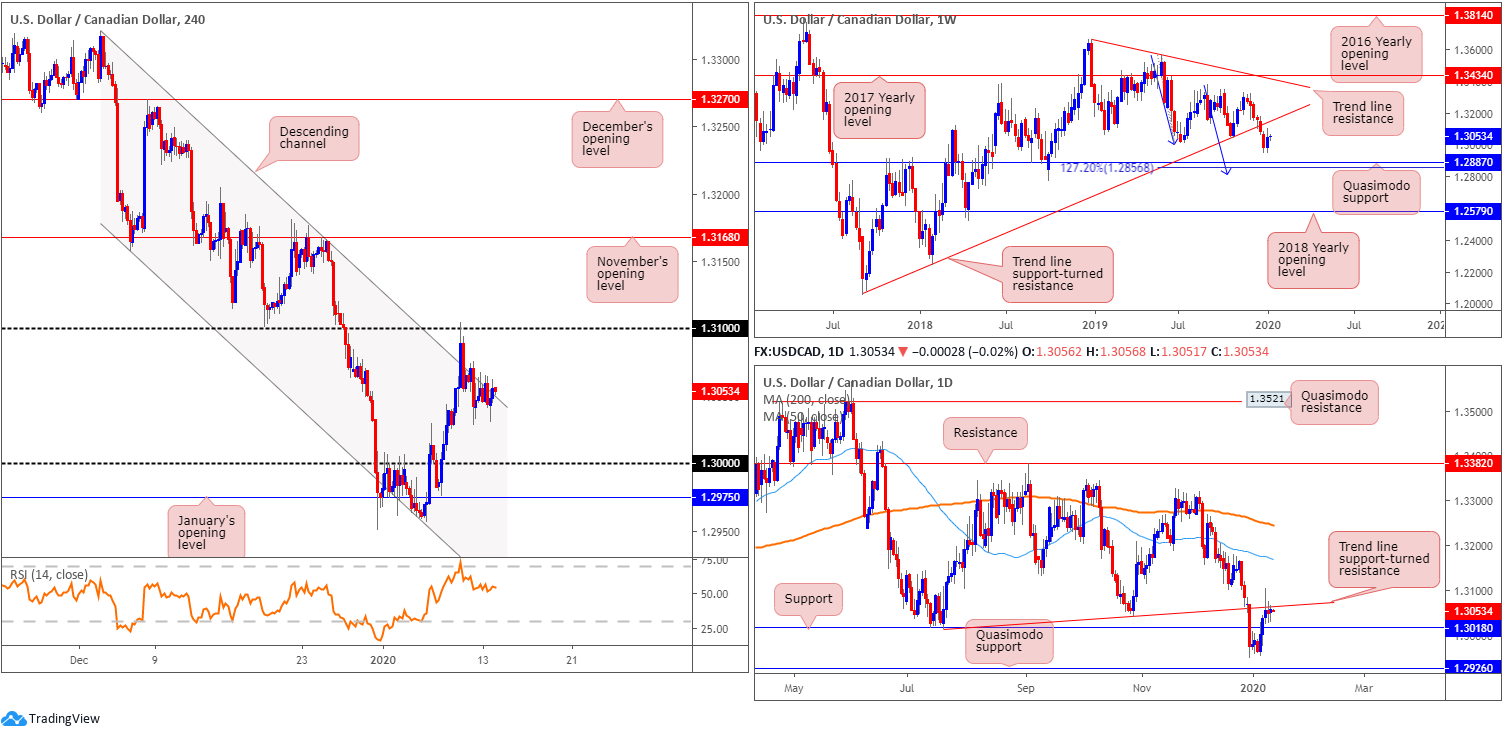
Task: Click the 1.38140 price tag on weekly chart
Action: pos(1472,17)
